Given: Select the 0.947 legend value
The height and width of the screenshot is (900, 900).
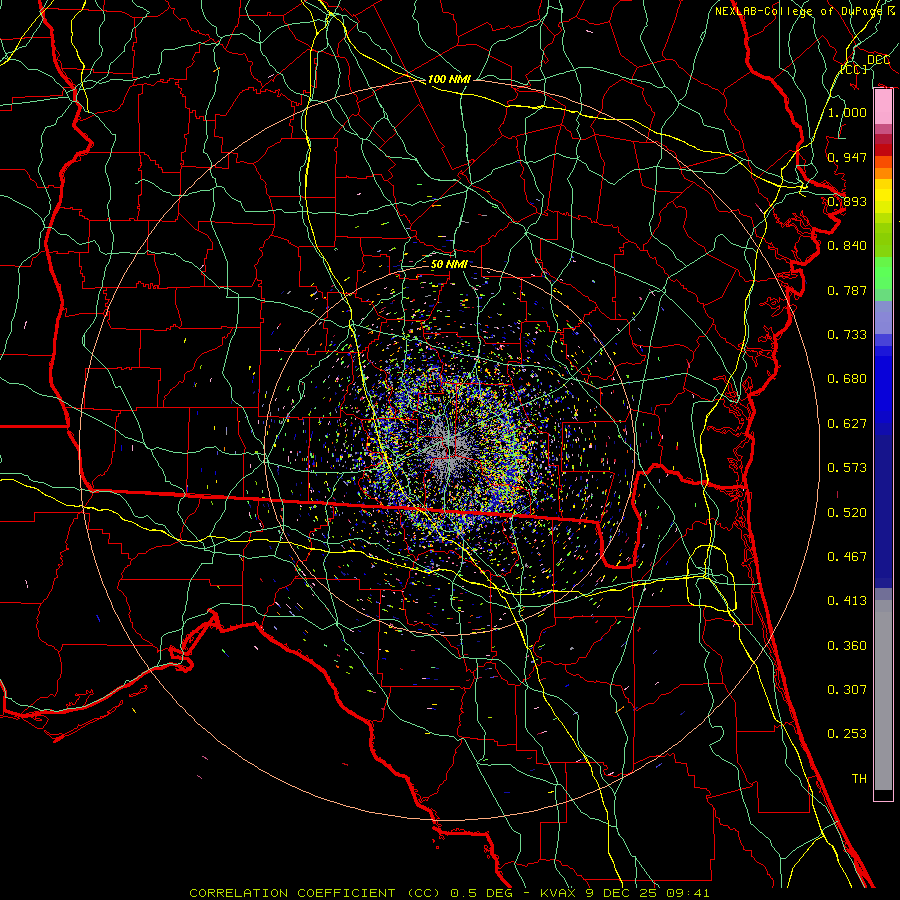Looking at the screenshot, I should coord(847,157).
